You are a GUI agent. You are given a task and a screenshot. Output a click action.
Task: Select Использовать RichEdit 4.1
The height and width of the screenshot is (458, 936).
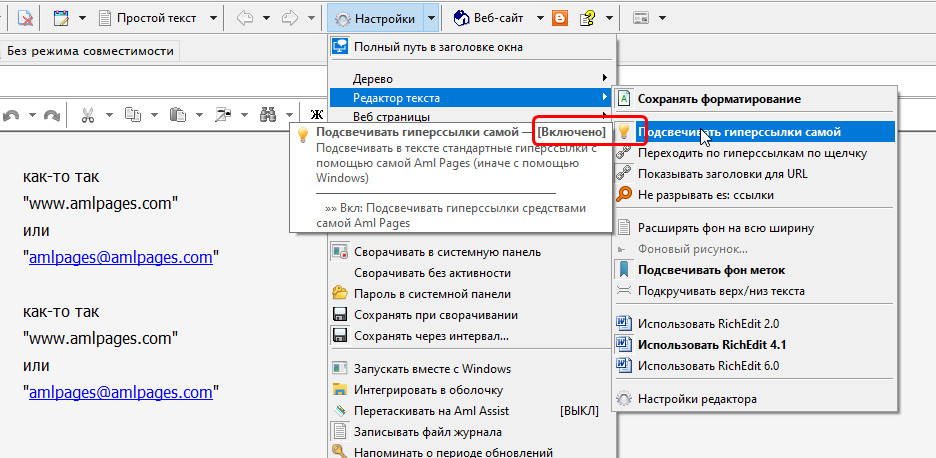coord(755,345)
